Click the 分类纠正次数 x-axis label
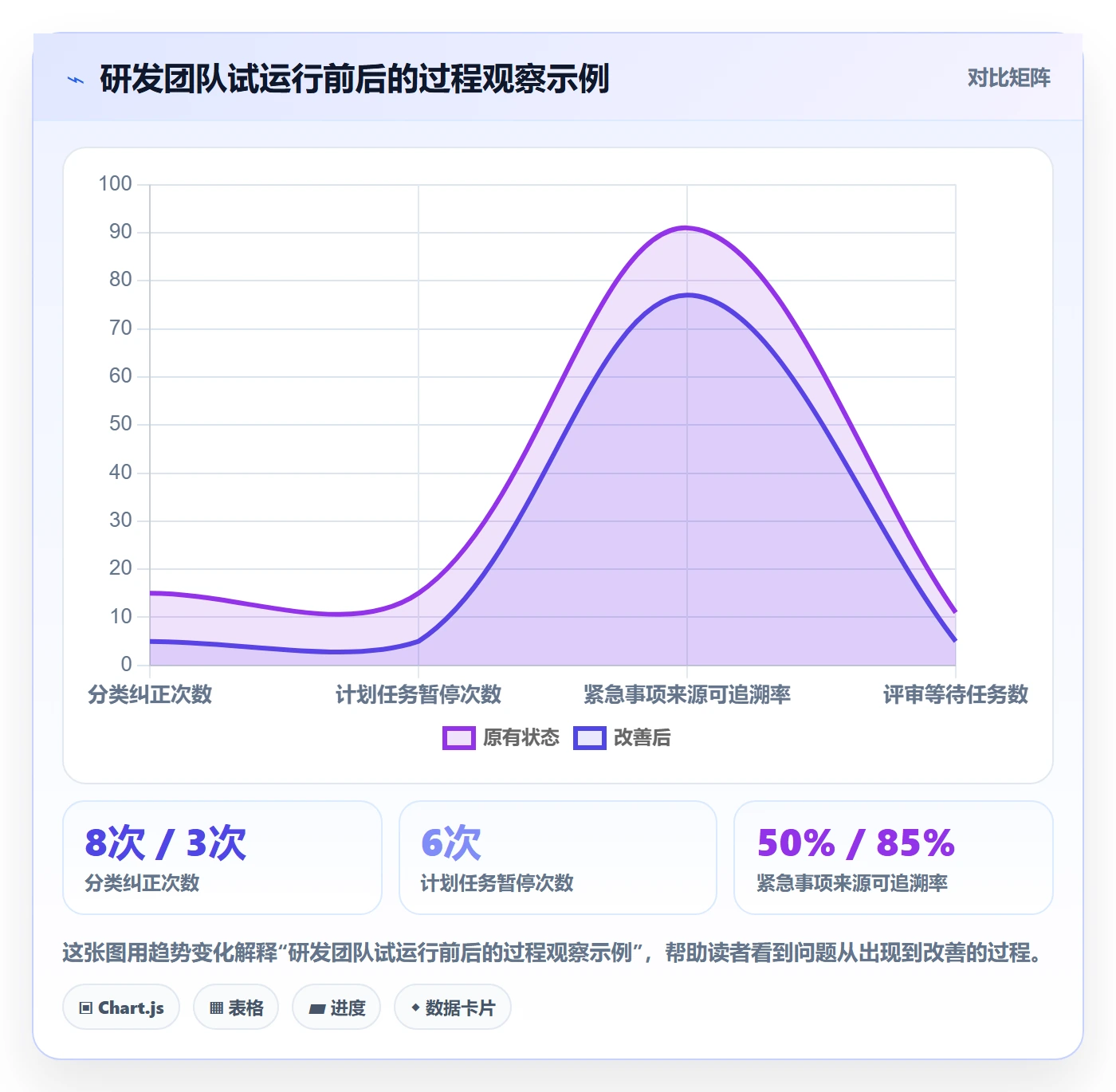The image size is (1116, 1092). pyautogui.click(x=150, y=695)
